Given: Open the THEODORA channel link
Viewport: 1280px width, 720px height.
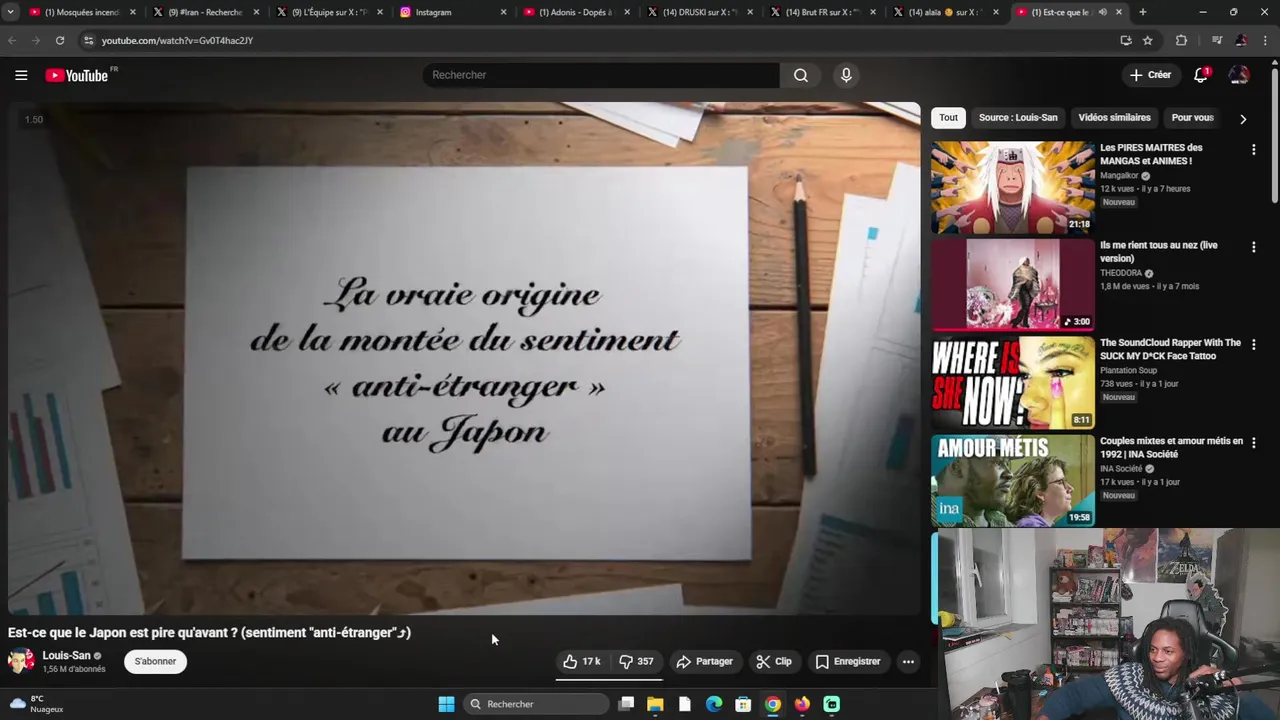Looking at the screenshot, I should tap(1121, 273).
